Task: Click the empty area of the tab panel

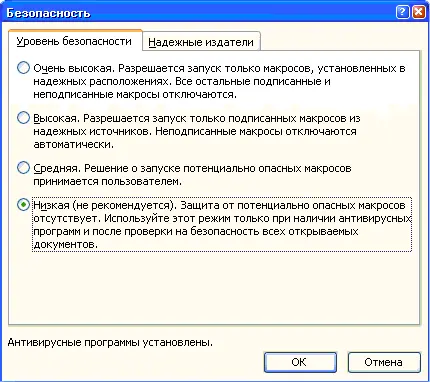Action: point(213,287)
